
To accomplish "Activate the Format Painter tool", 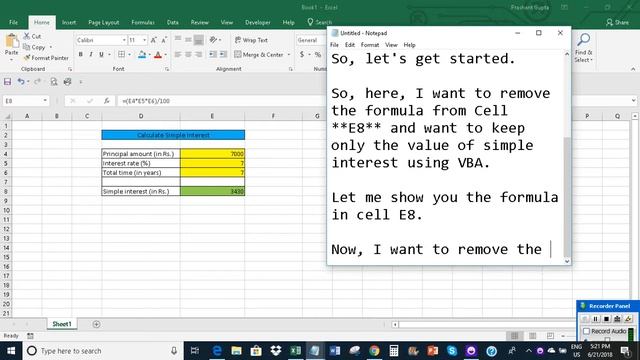I will [46, 58].
